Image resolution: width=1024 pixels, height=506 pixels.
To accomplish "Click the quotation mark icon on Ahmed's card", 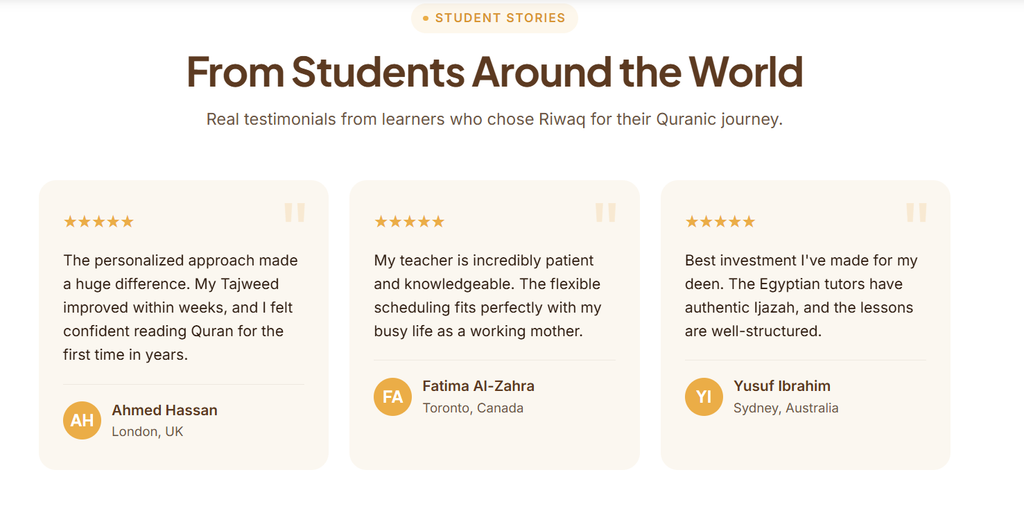I will point(295,213).
